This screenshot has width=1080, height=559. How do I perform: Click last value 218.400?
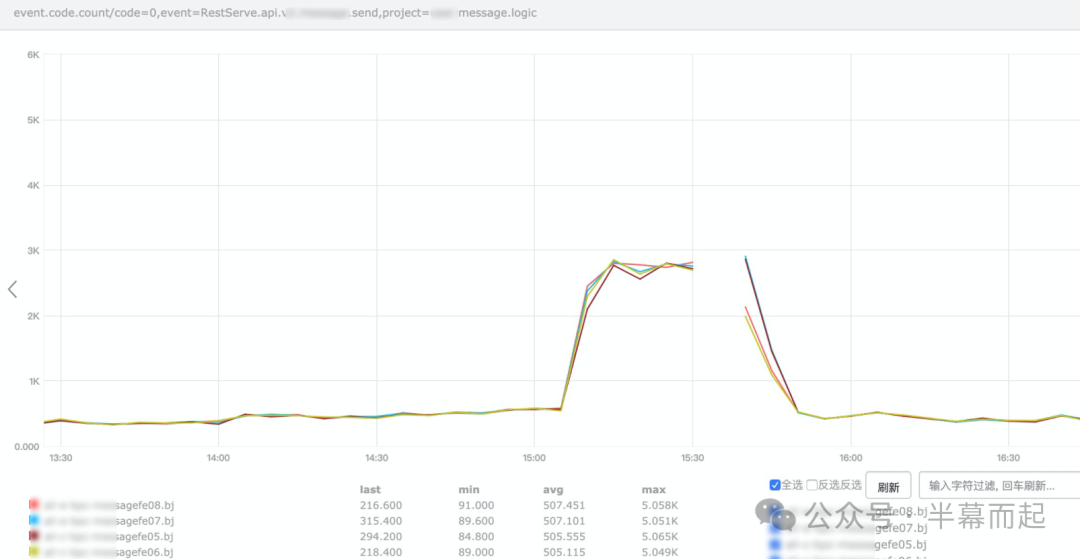pos(381,552)
